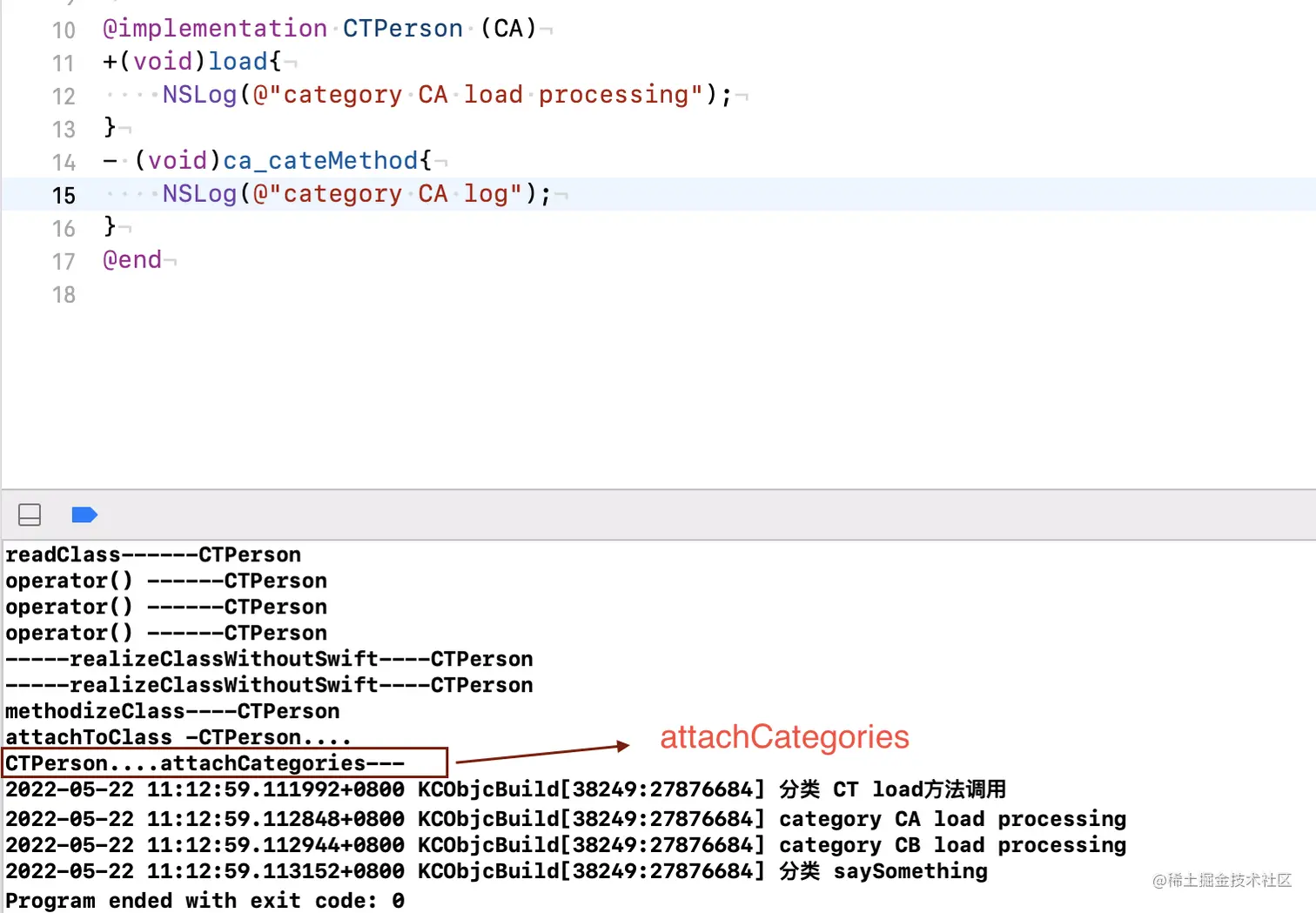The image size is (1316, 913).
Task: Click the first operator() ------CTPerson console line
Action: click(x=166, y=581)
